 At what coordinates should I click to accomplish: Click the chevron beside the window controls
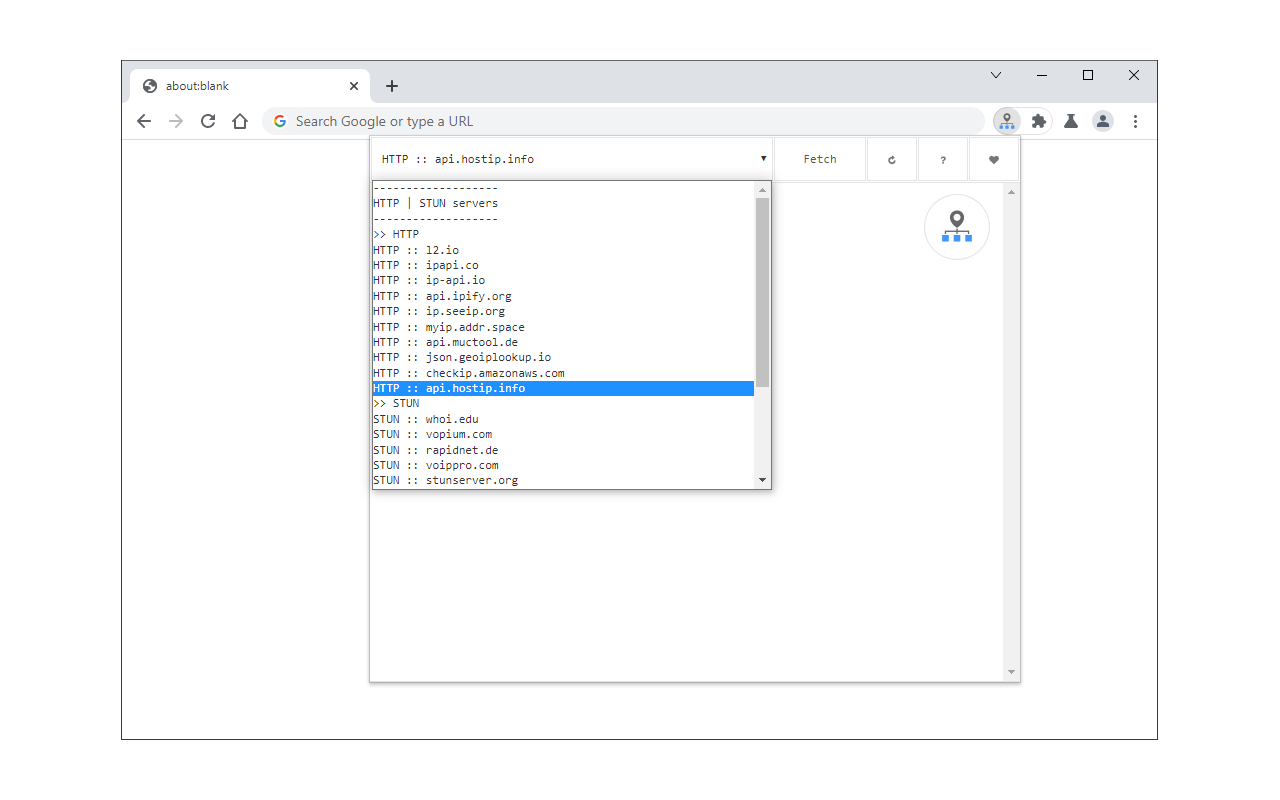click(996, 75)
